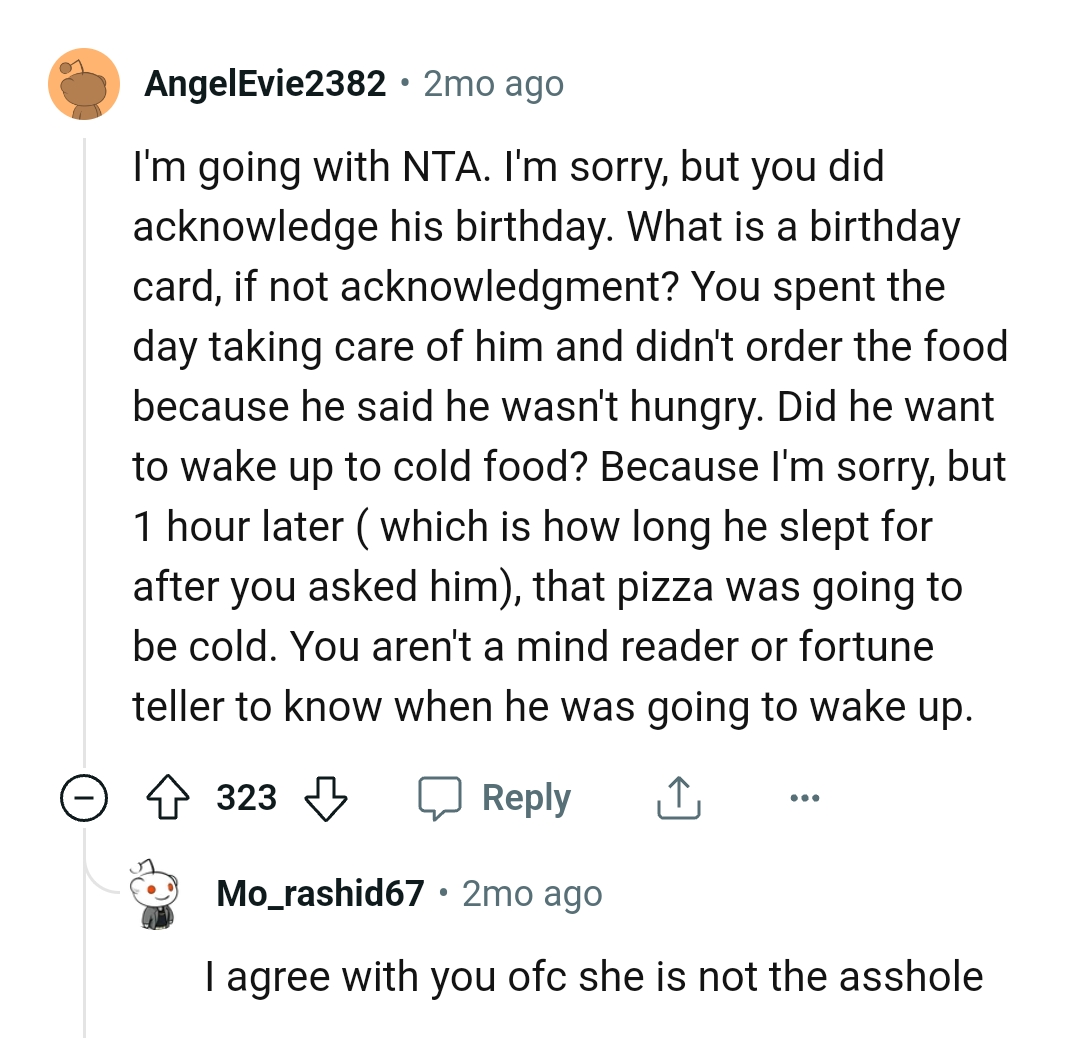
Task: Downvote AngelEvie2382's comment
Action: (x=327, y=797)
